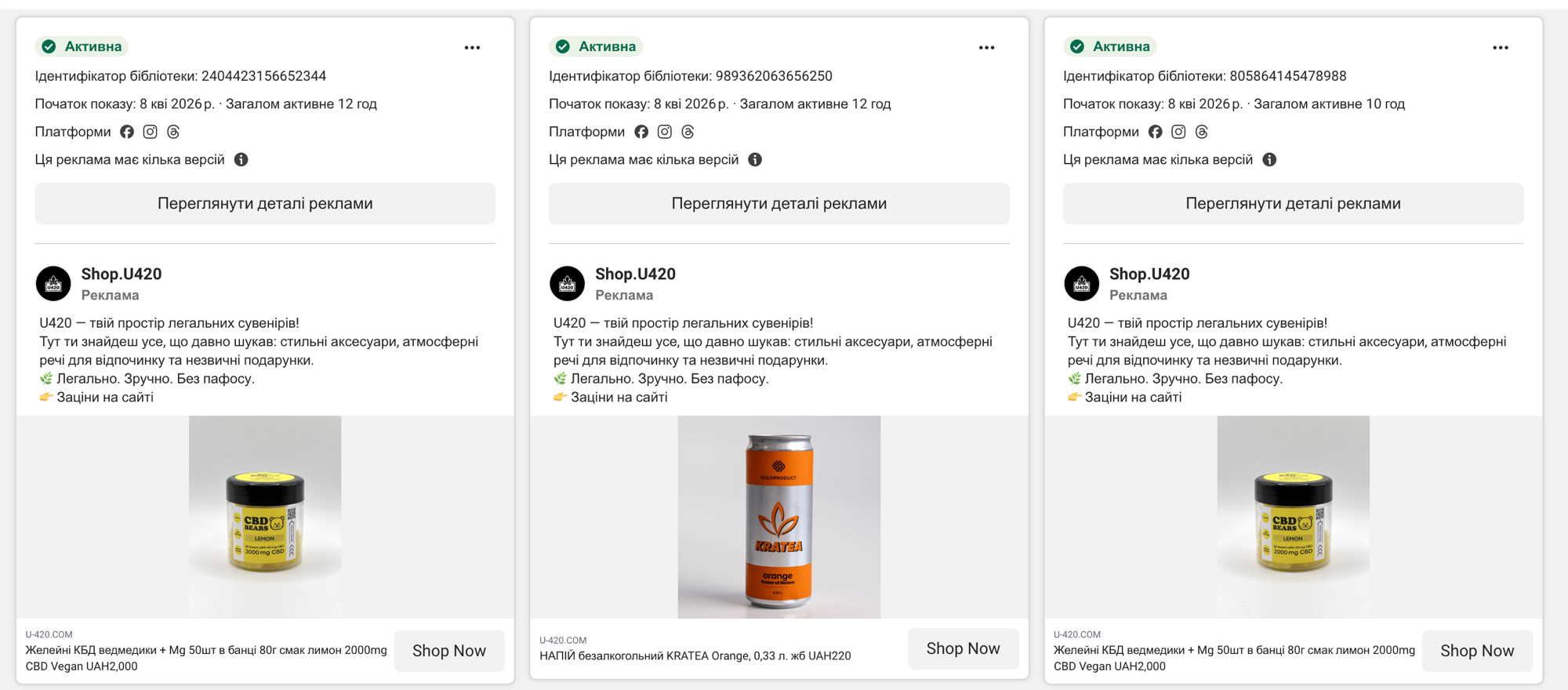Screen dimensions: 1568x690
Task: Click Threads platform icon on second ad
Action: 688,132
